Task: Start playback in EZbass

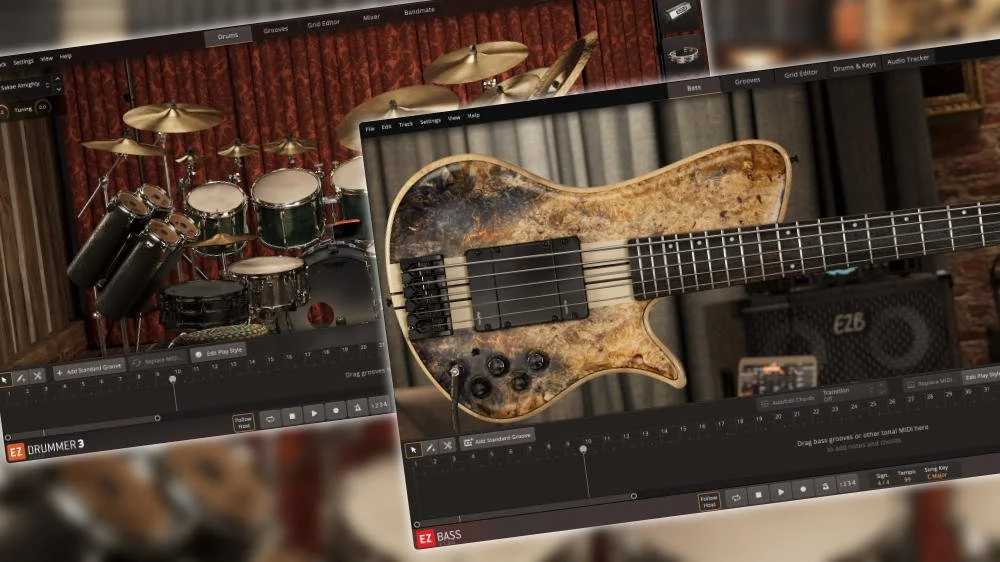Action: [781, 492]
